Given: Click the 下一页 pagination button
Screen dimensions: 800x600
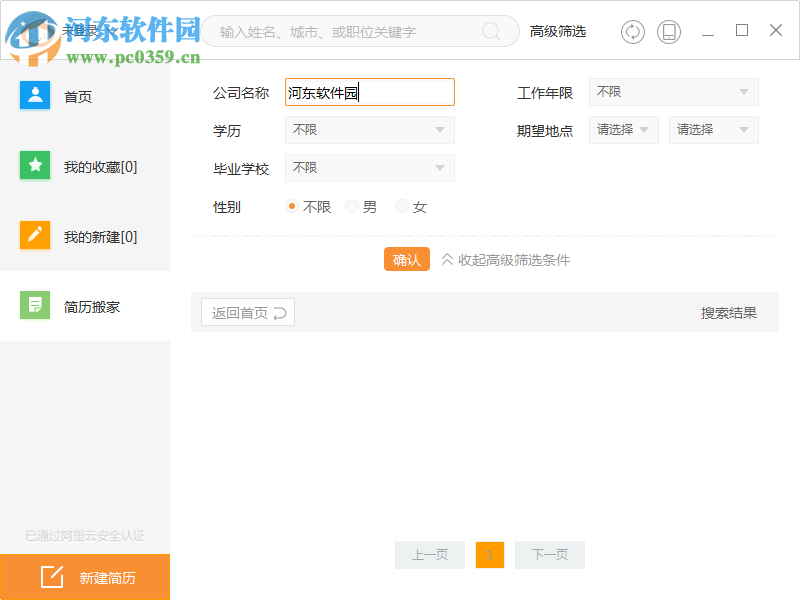Looking at the screenshot, I should tap(549, 555).
